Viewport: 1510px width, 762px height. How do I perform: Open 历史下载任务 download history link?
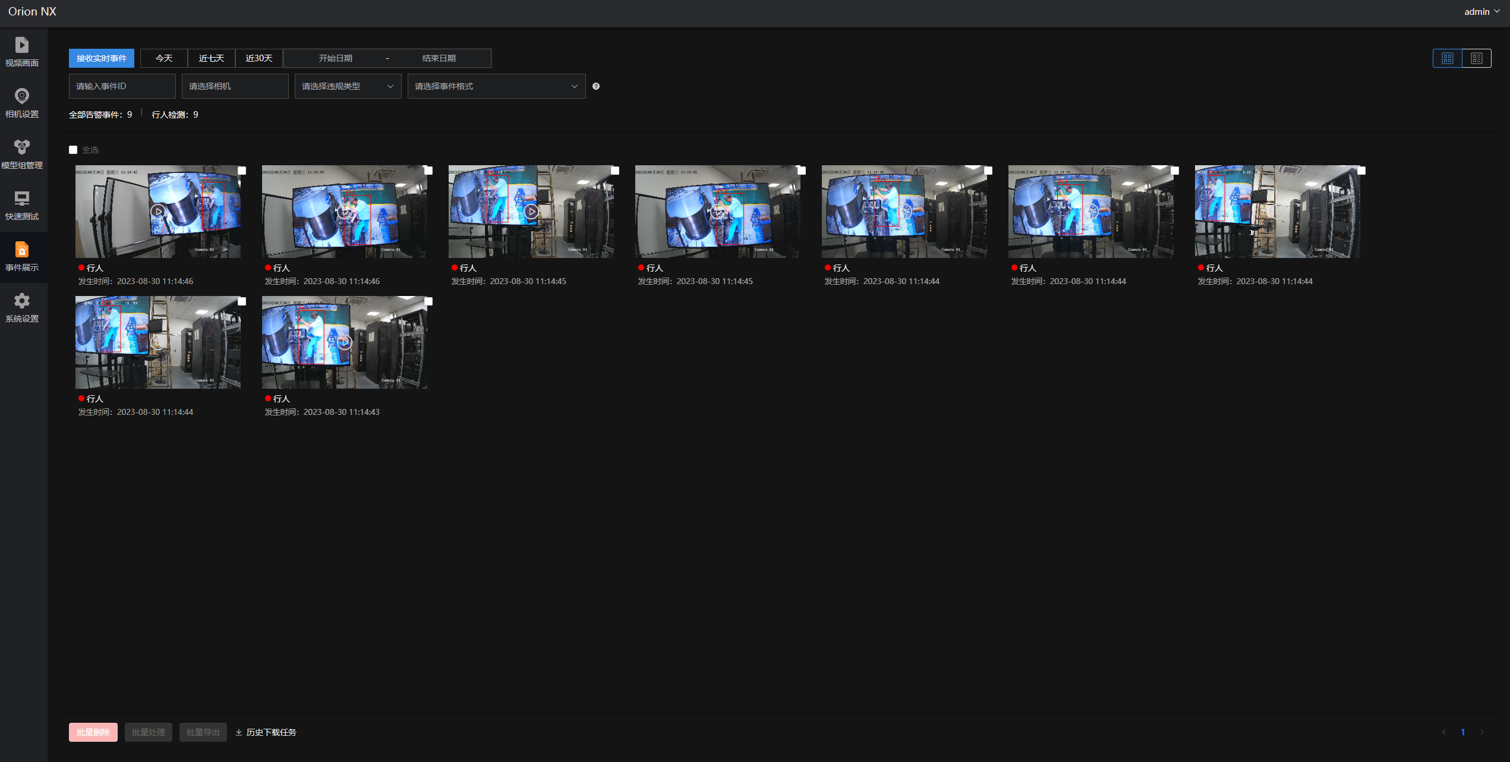(266, 733)
